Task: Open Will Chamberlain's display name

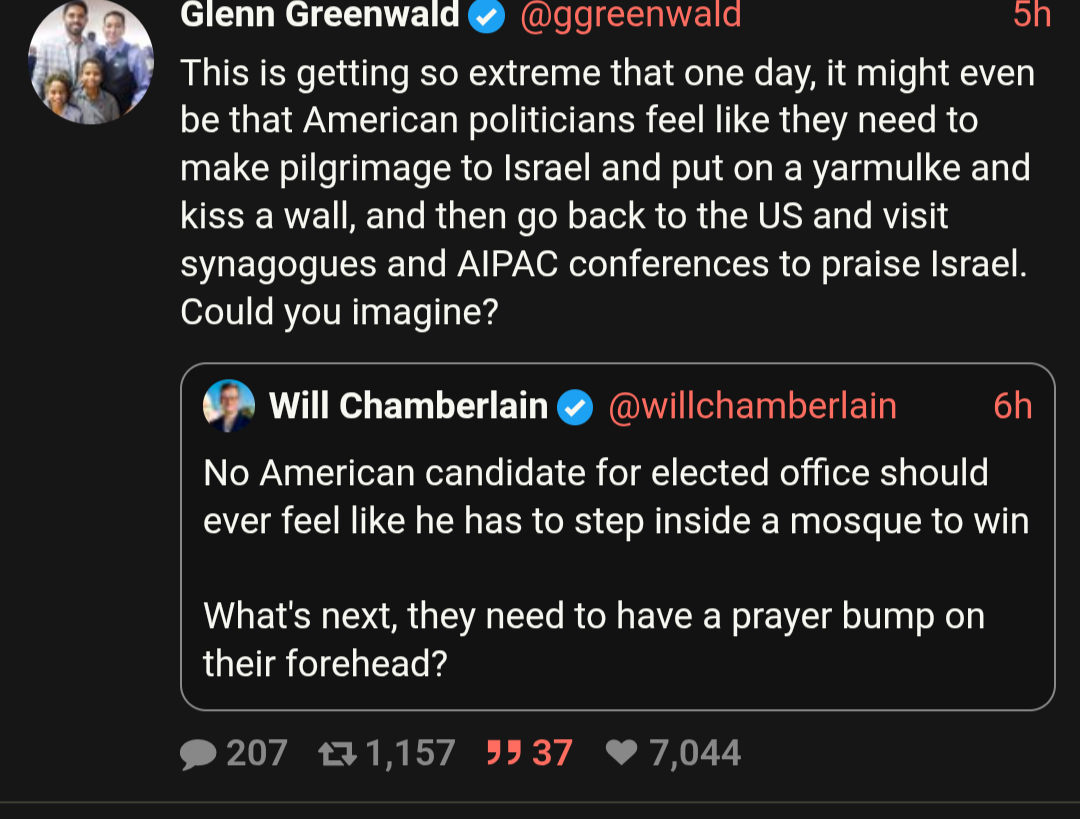Action: (x=408, y=406)
